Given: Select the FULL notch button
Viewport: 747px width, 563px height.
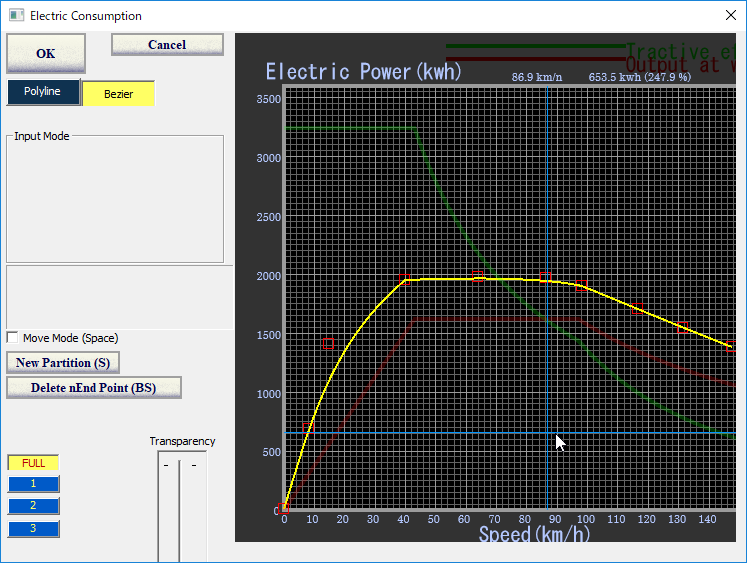Looking at the screenshot, I should 33,463.
